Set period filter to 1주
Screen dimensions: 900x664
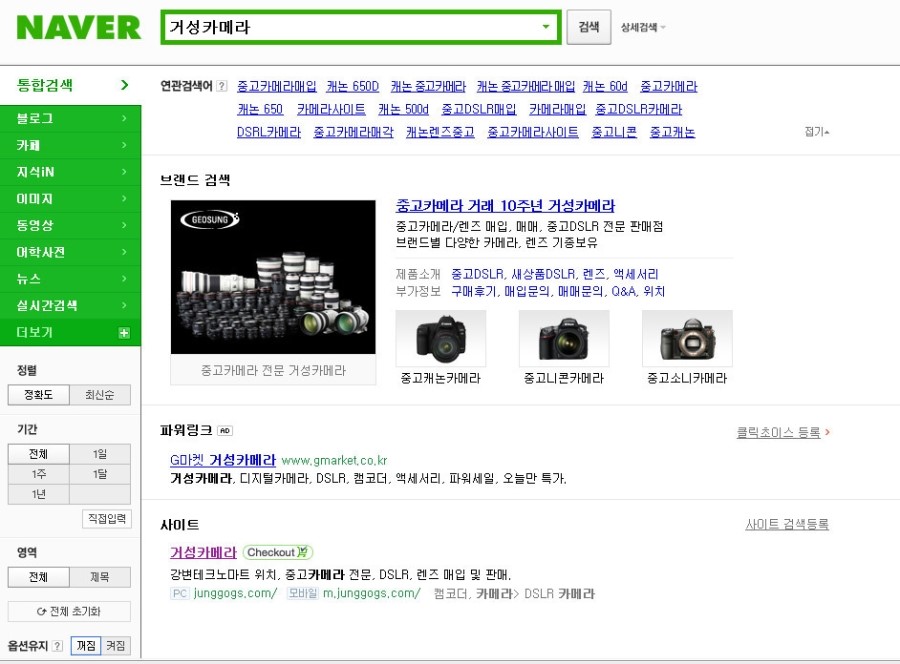pos(38,474)
